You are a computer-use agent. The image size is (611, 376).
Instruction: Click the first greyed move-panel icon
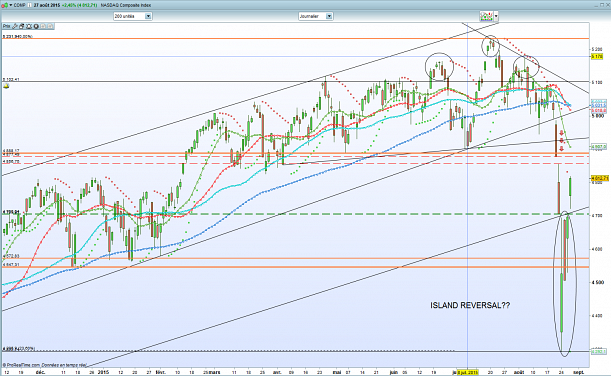point(43,26)
